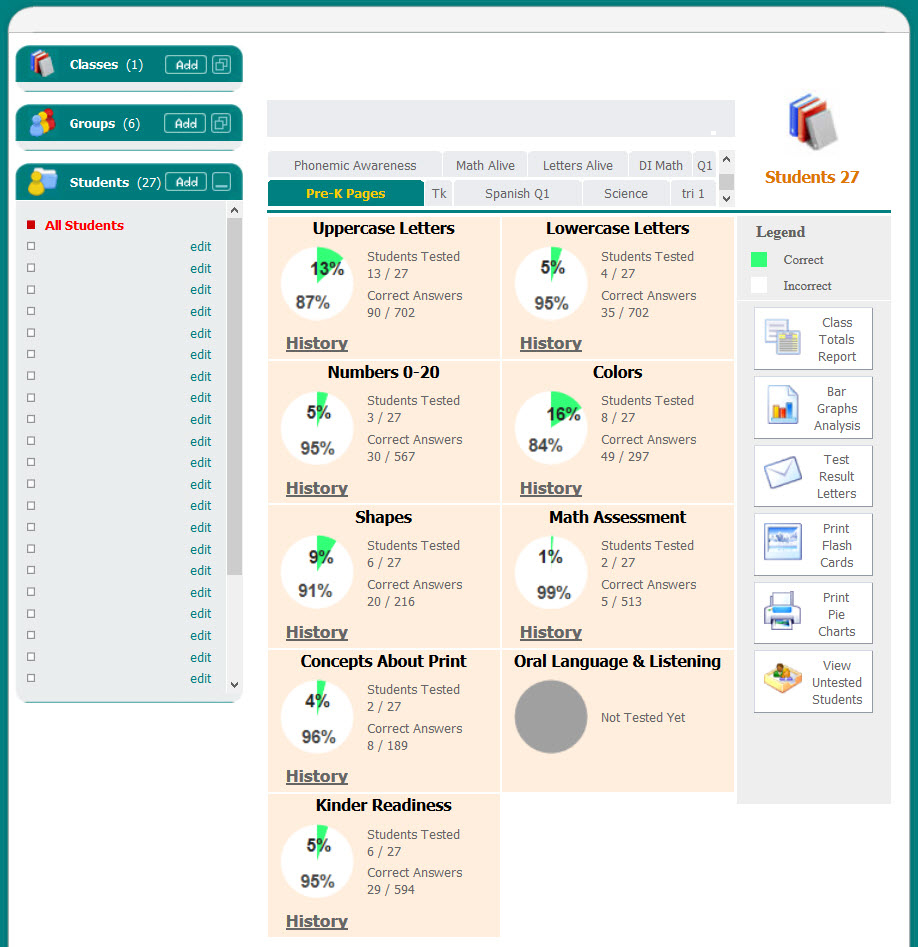Switch to tri 1 tab
This screenshot has height=947, width=918.
pyautogui.click(x=693, y=193)
